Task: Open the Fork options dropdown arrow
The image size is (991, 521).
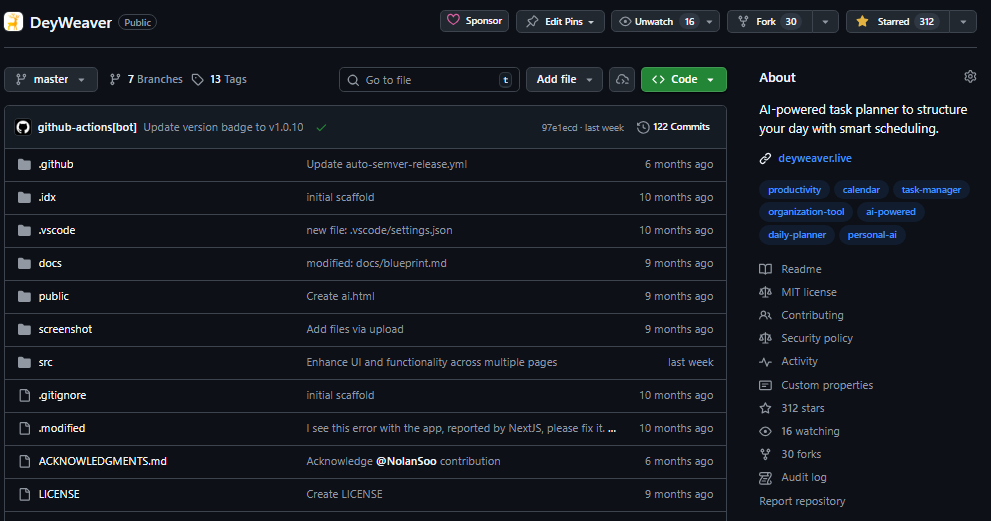Action: click(825, 21)
